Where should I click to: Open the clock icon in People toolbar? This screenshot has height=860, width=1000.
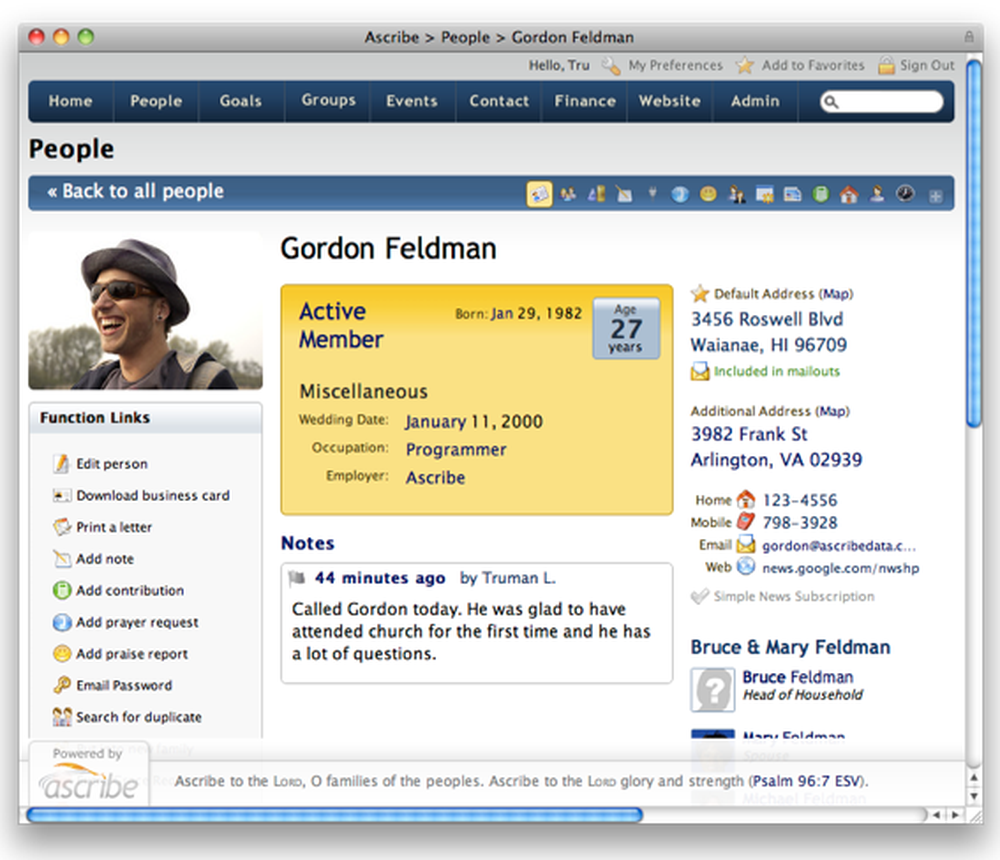pyautogui.click(x=905, y=193)
